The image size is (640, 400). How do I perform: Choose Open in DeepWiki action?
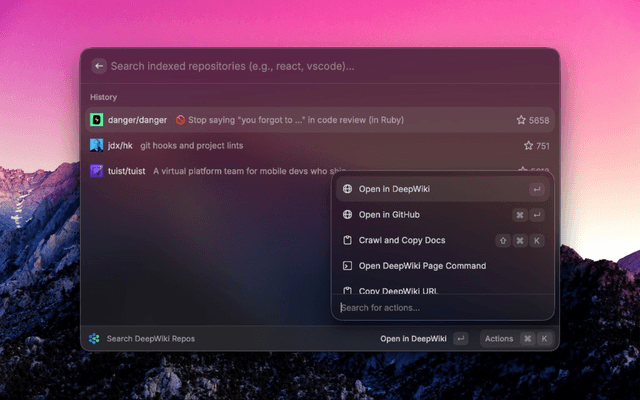tap(442, 189)
